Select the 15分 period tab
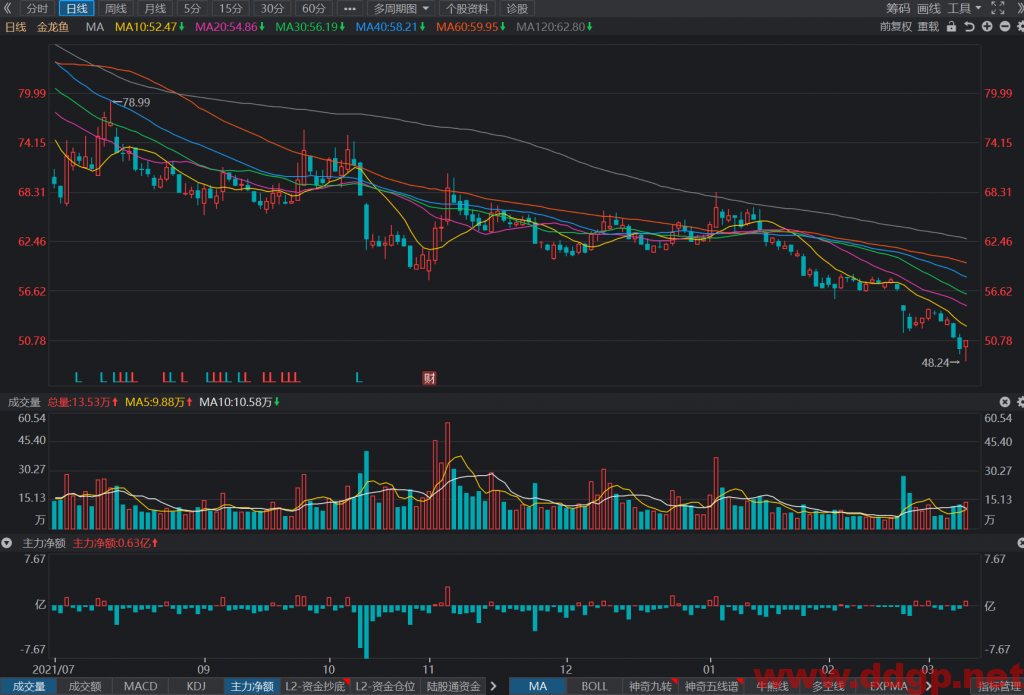Viewport: 1024px width, 695px height. (x=231, y=8)
